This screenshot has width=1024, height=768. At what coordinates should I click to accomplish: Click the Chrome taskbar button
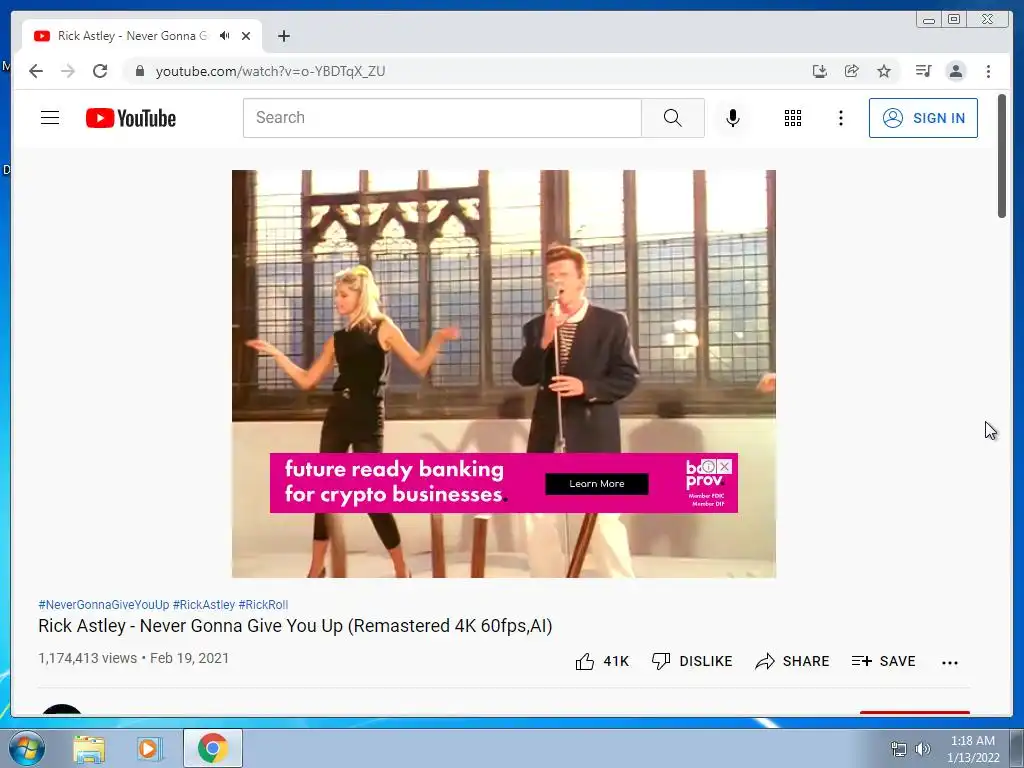[x=213, y=748]
